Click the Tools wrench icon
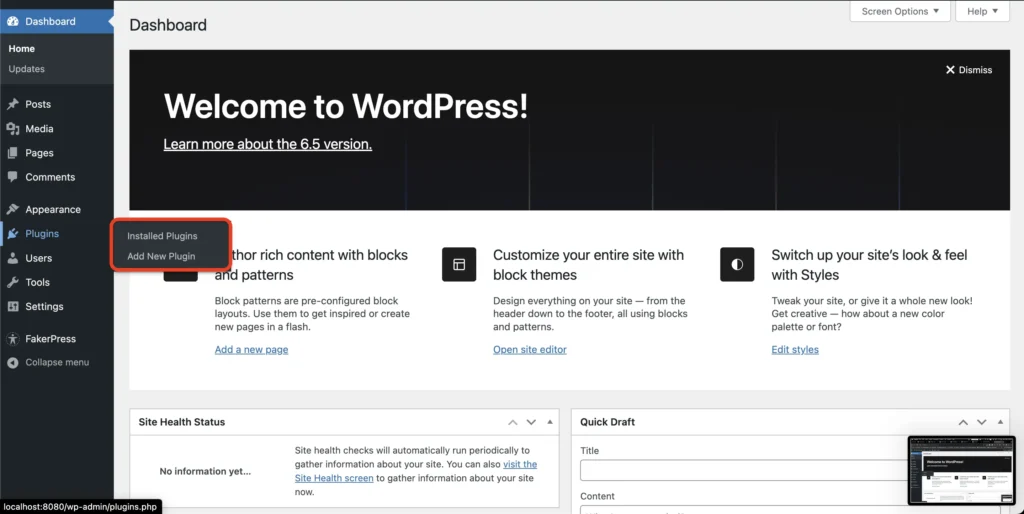Viewport: 1024px width, 514px height. point(13,283)
